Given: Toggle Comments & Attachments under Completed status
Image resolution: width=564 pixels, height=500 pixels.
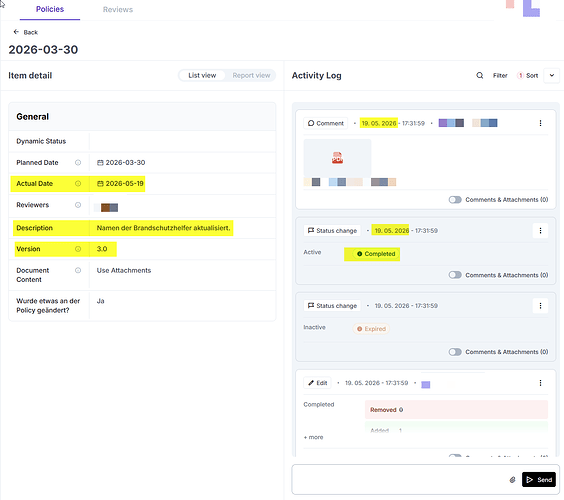Looking at the screenshot, I should (455, 275).
